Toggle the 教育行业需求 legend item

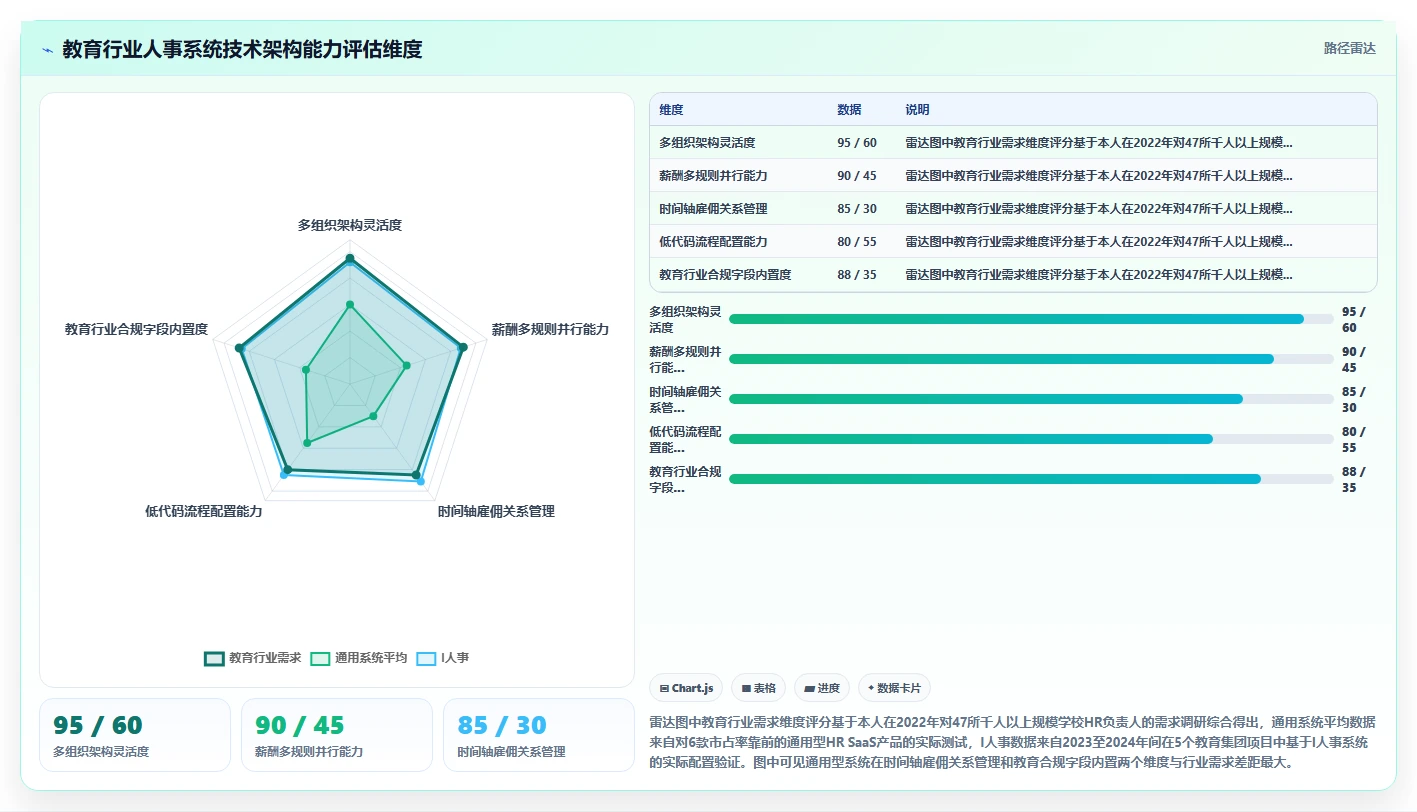click(x=253, y=658)
